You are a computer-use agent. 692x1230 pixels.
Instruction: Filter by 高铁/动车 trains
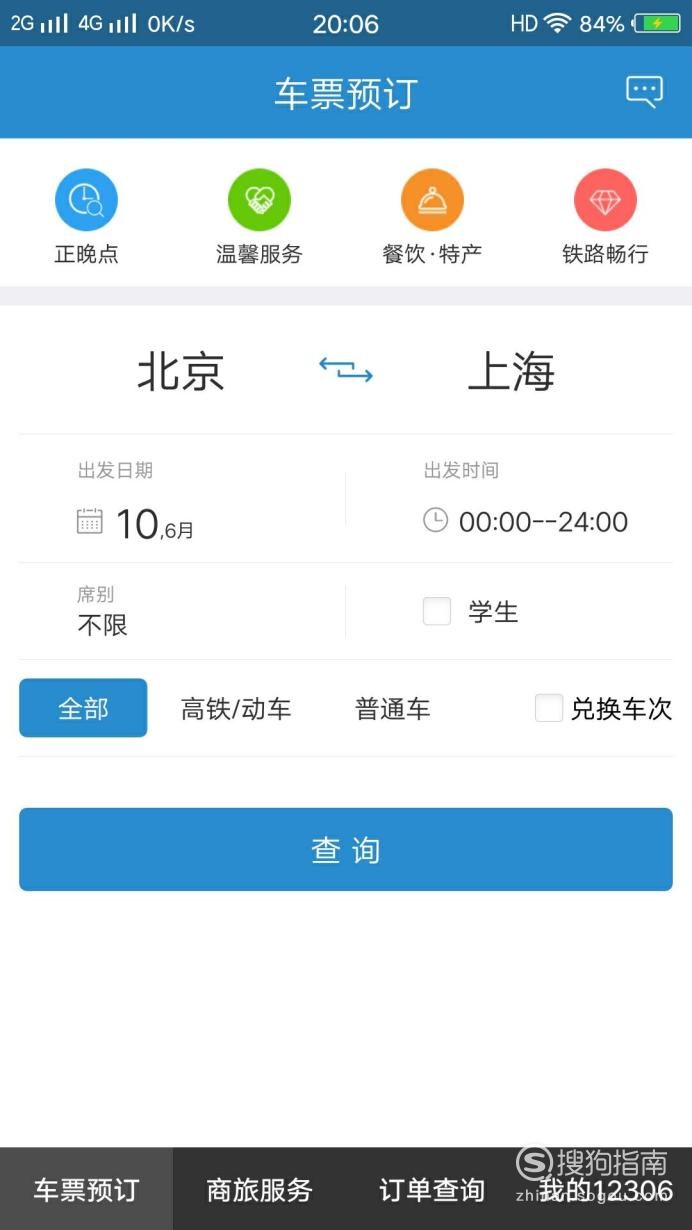236,709
